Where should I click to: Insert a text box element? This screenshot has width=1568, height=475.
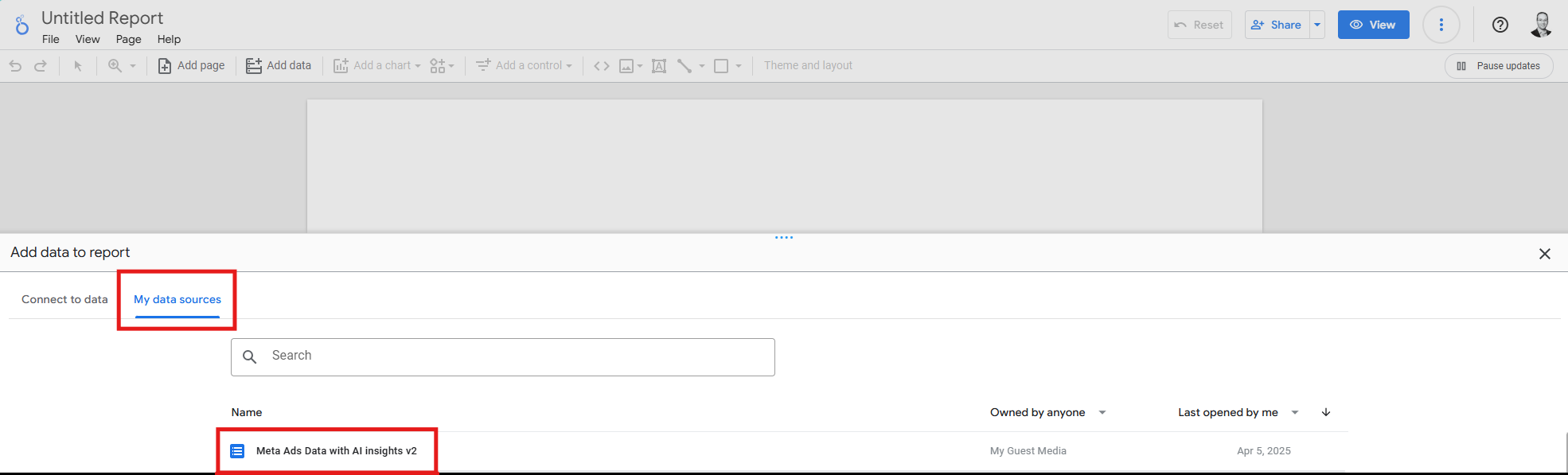coord(659,66)
